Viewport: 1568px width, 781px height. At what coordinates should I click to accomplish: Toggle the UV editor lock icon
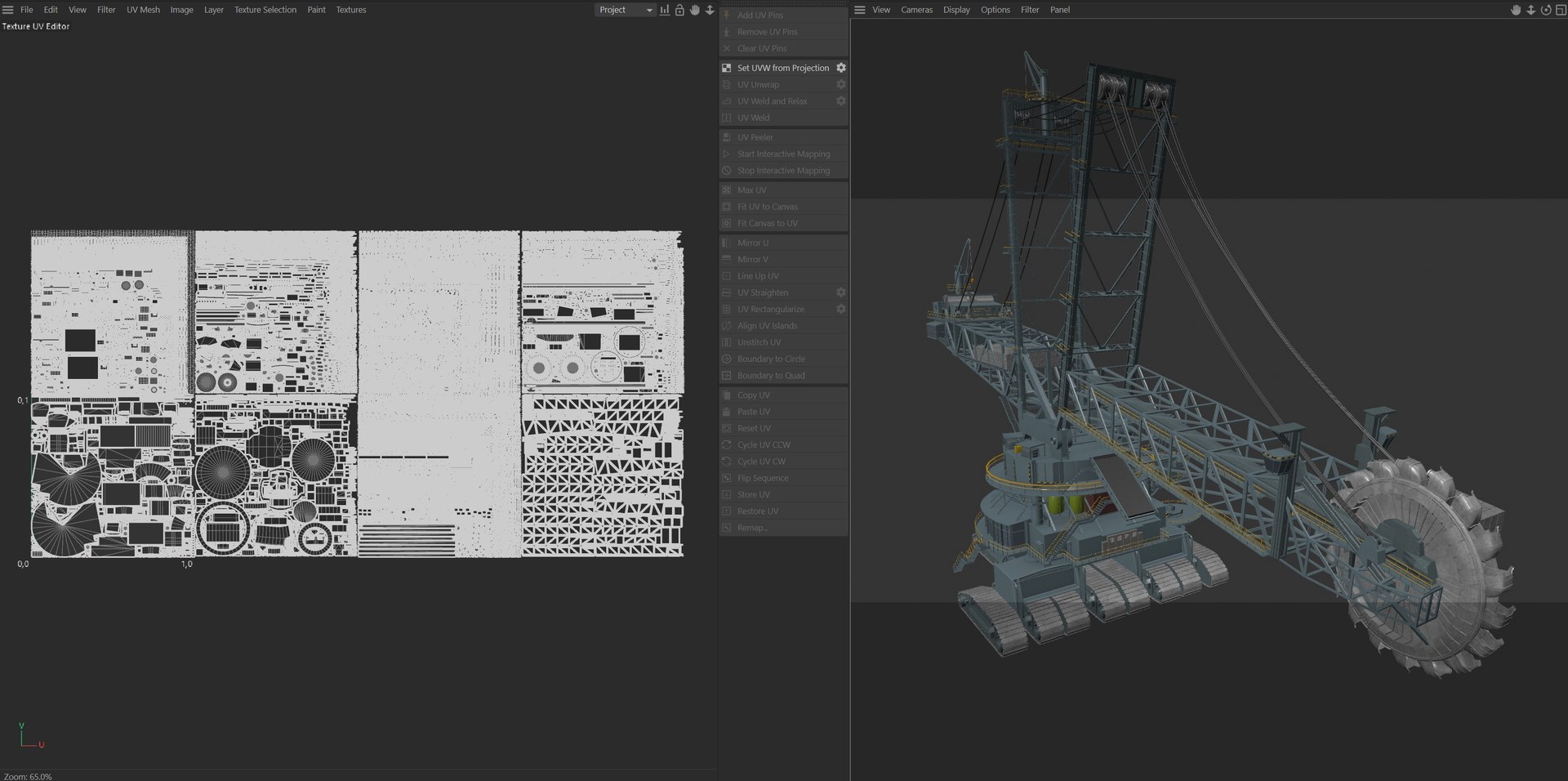[679, 10]
